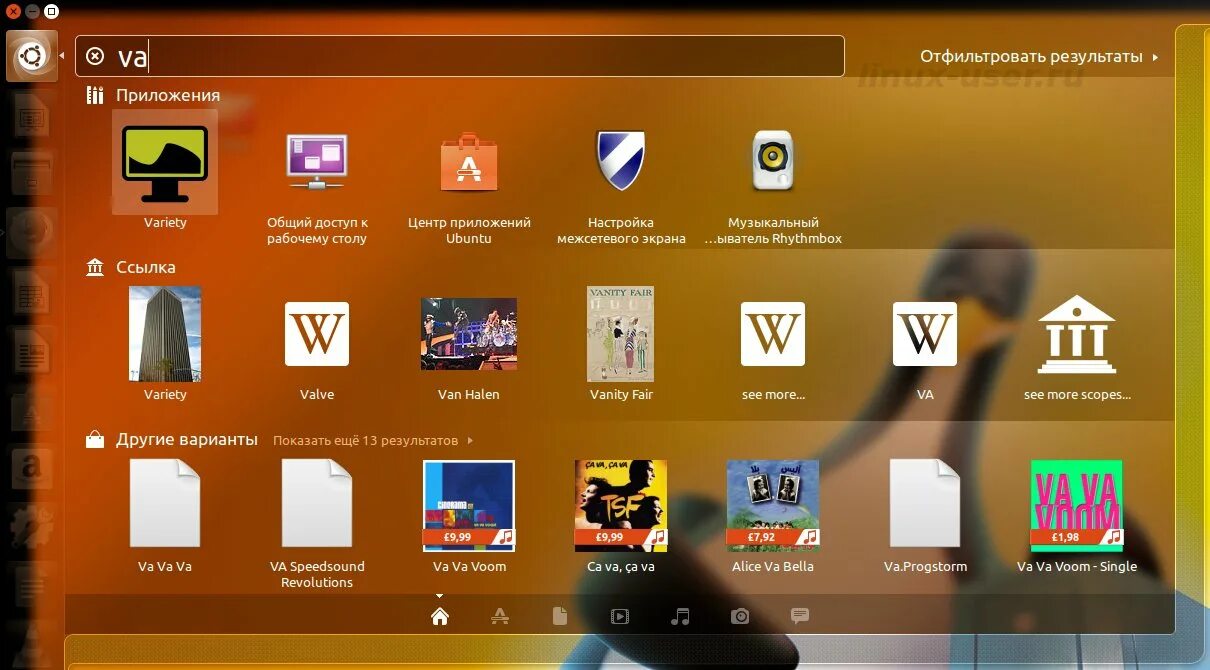Open the Amazon launcher icon
This screenshot has width=1210, height=670.
32,468
